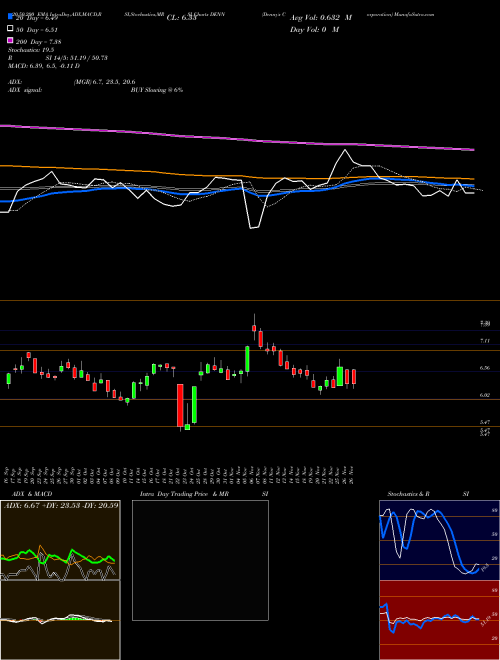The image size is (500, 660).
Task: Select the '200 Day = 7.38' label
Action: click(38, 42)
